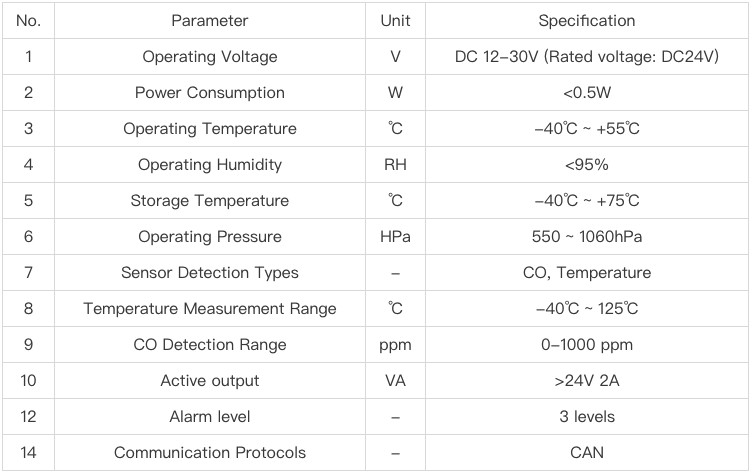The width and height of the screenshot is (753, 474).
Task: Click the 'Specification' column header
Action: 586,20
